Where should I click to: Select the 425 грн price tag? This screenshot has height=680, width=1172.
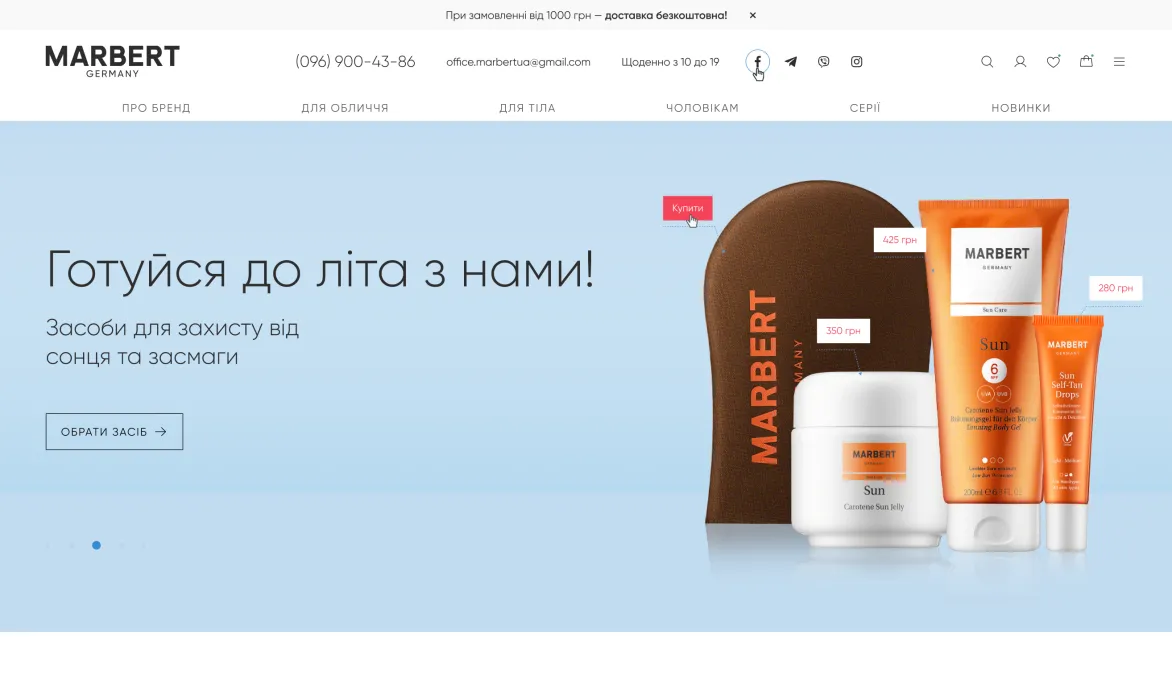click(x=899, y=240)
